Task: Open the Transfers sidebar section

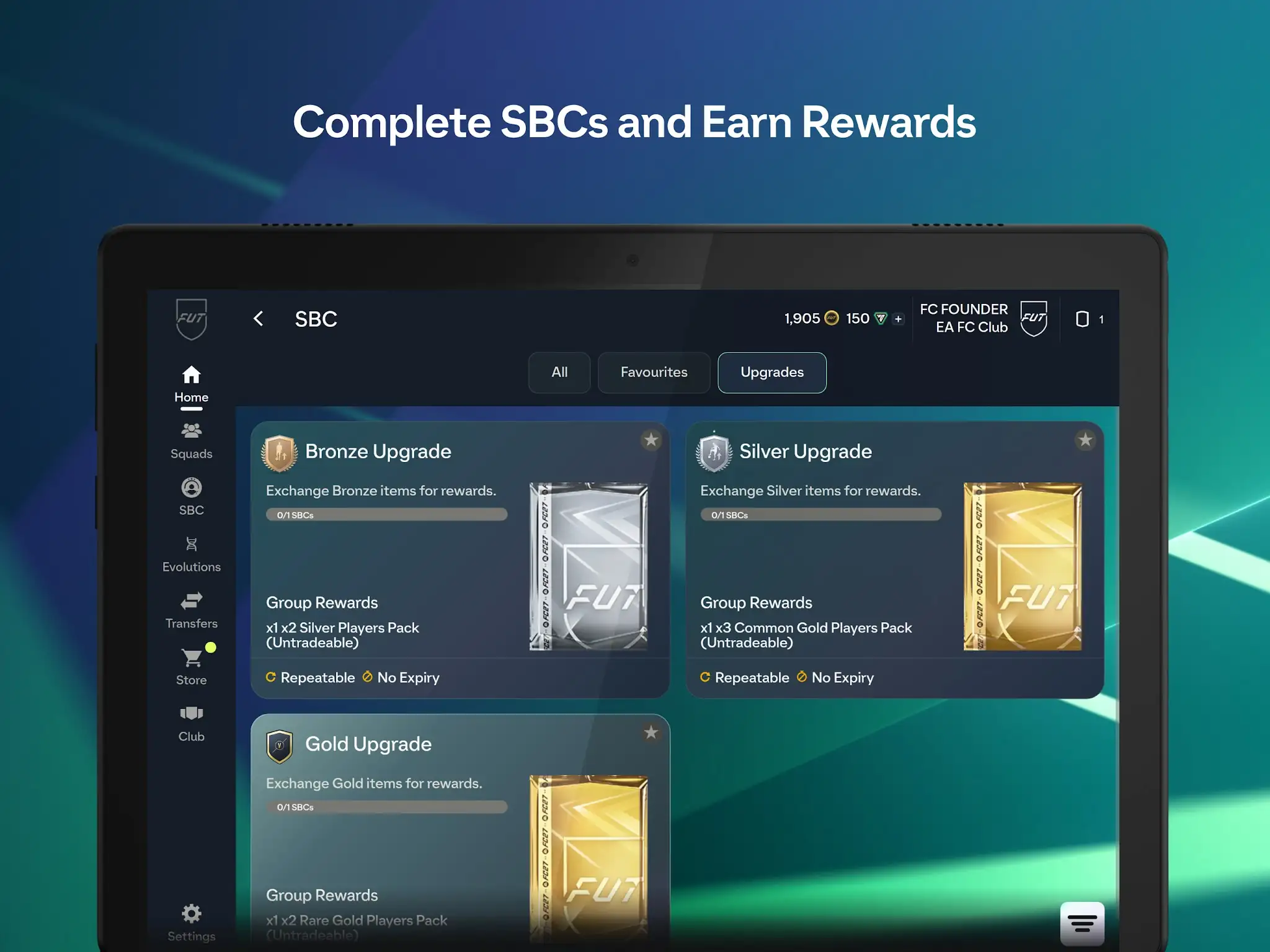Action: pyautogui.click(x=191, y=611)
